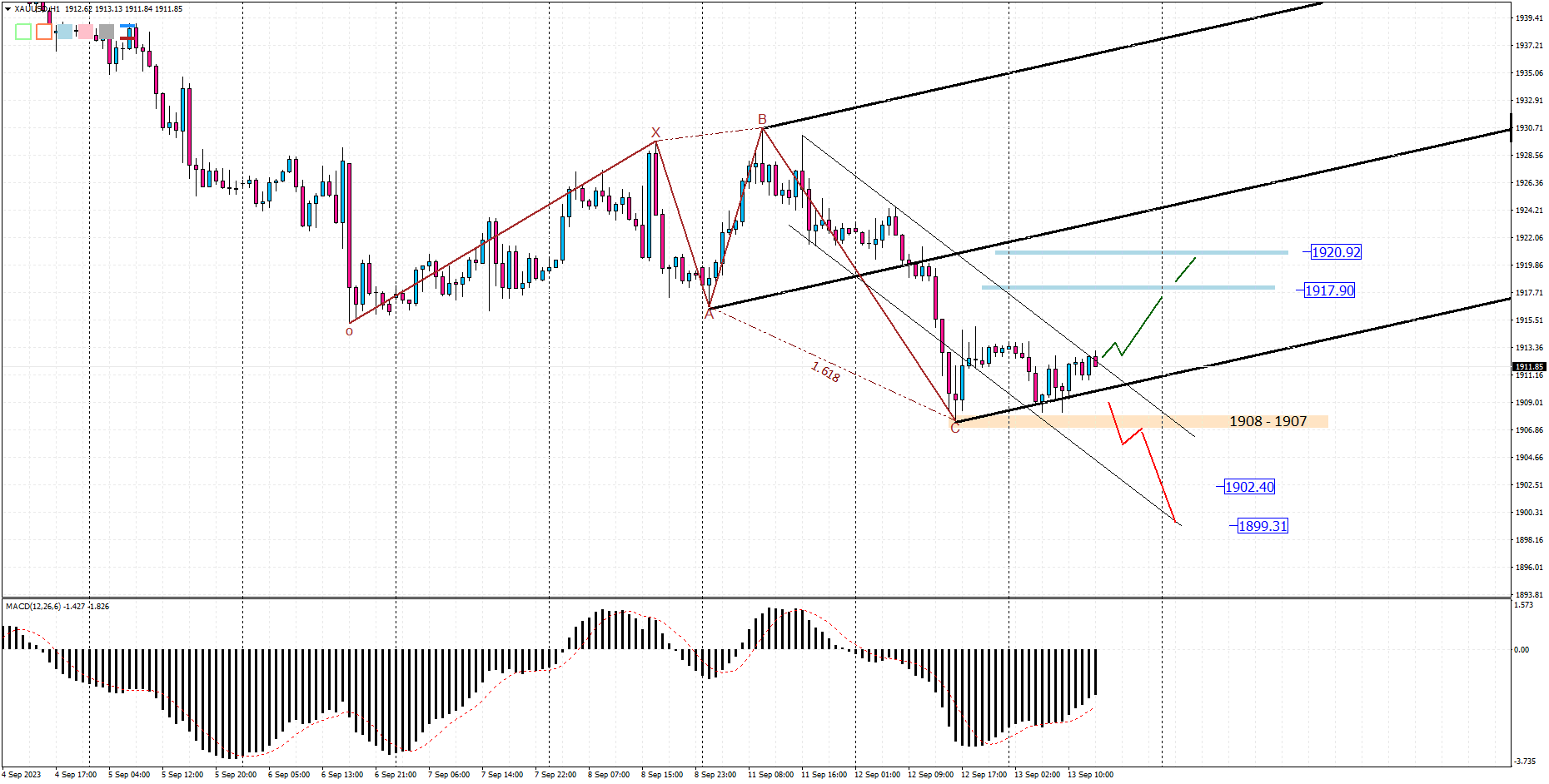Click point C of the harmonic pattern
The width and height of the screenshot is (1549, 784).
tap(955, 427)
